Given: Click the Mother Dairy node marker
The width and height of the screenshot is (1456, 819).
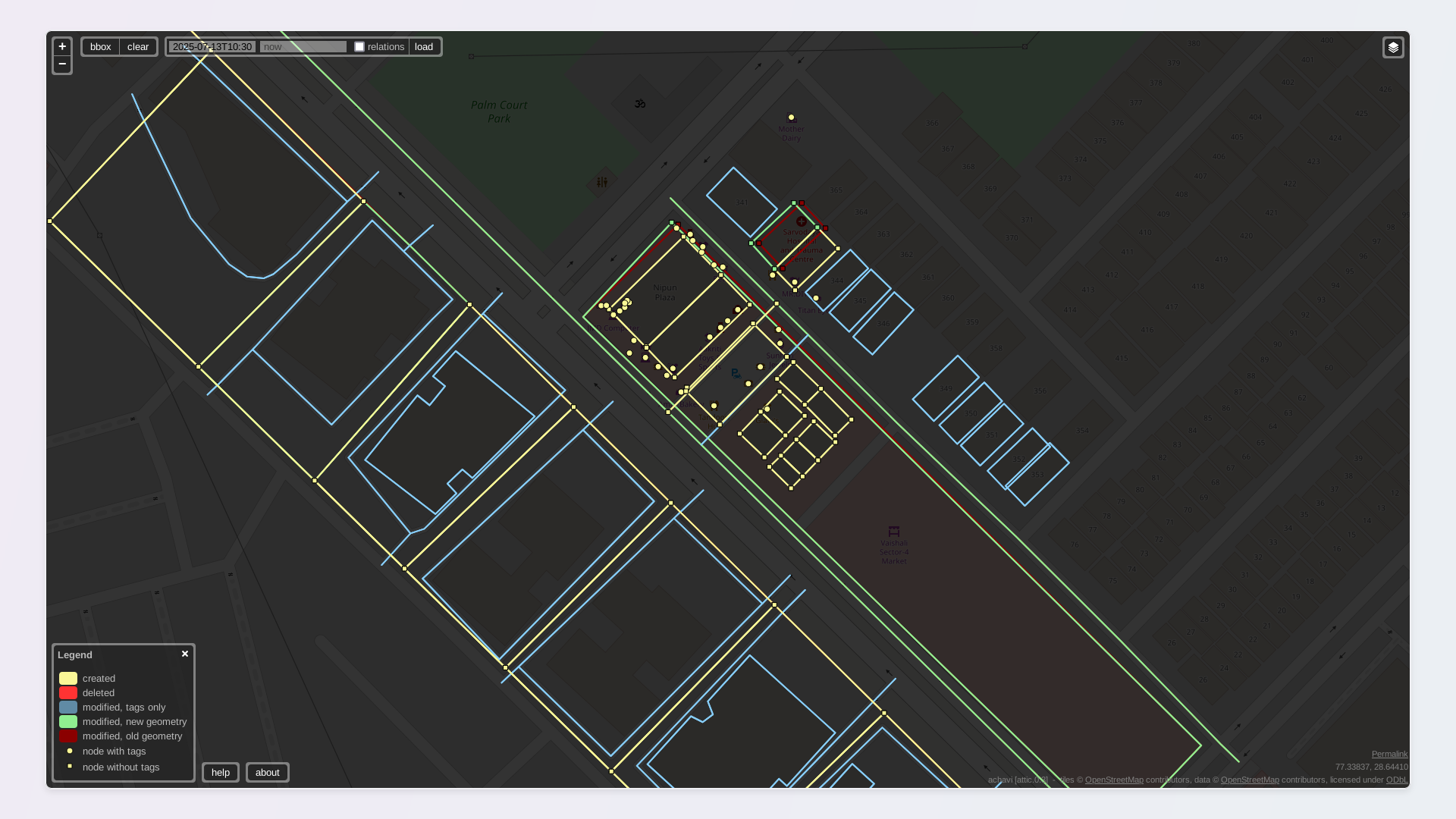Looking at the screenshot, I should pos(791,118).
